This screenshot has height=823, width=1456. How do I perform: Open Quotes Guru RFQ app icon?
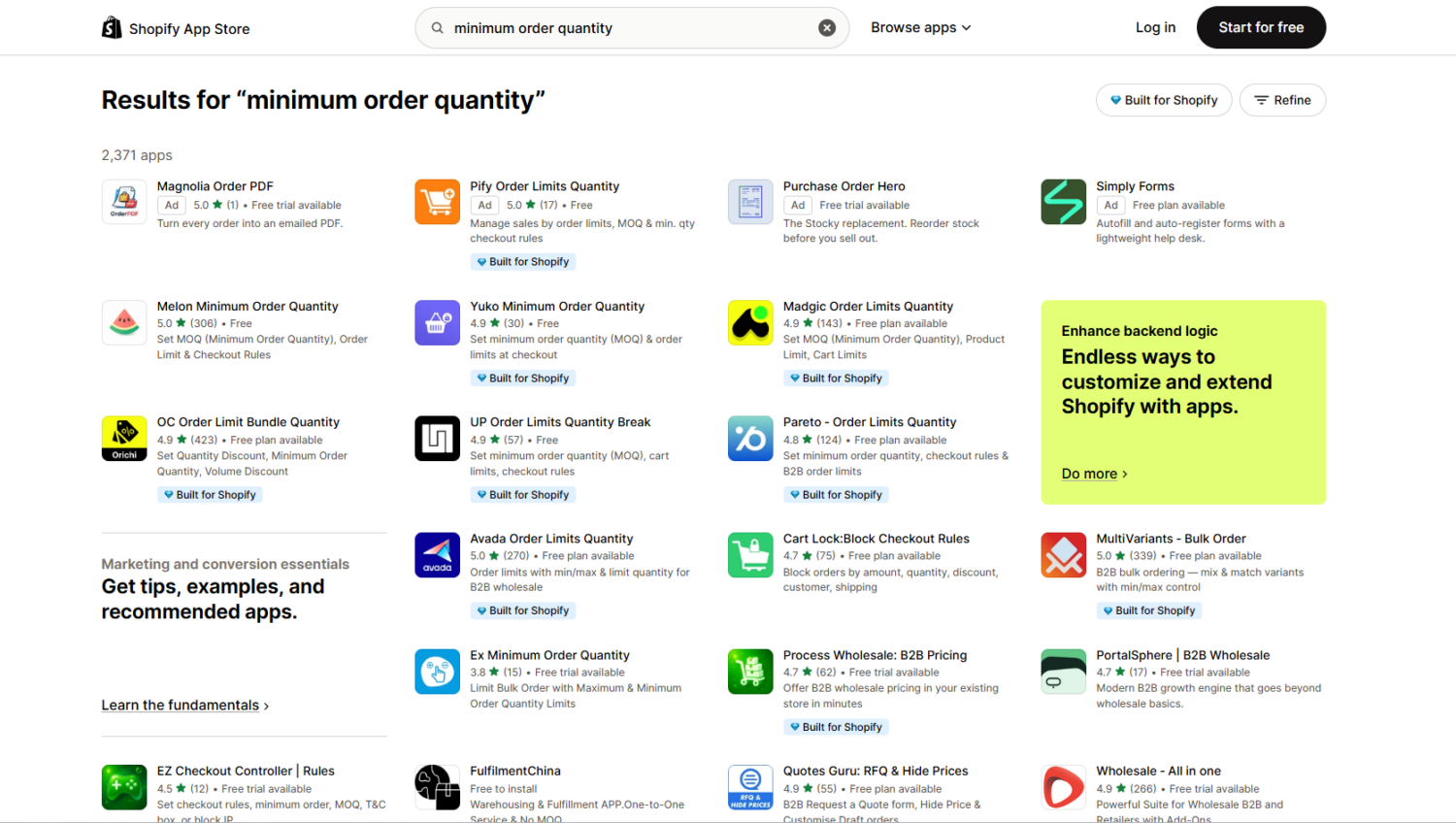point(750,787)
